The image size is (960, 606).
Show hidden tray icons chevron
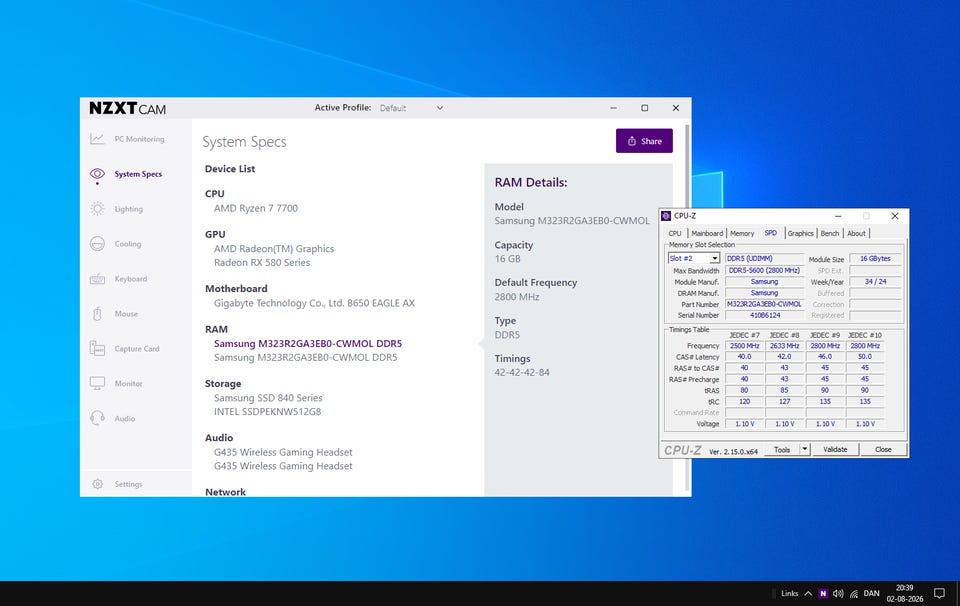(x=808, y=593)
